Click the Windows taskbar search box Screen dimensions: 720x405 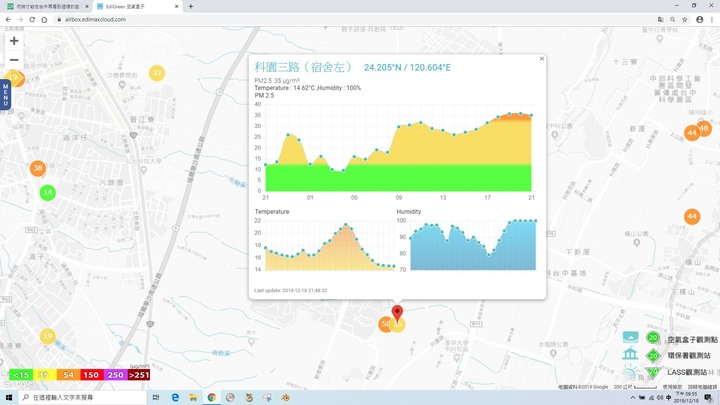[x=83, y=397]
